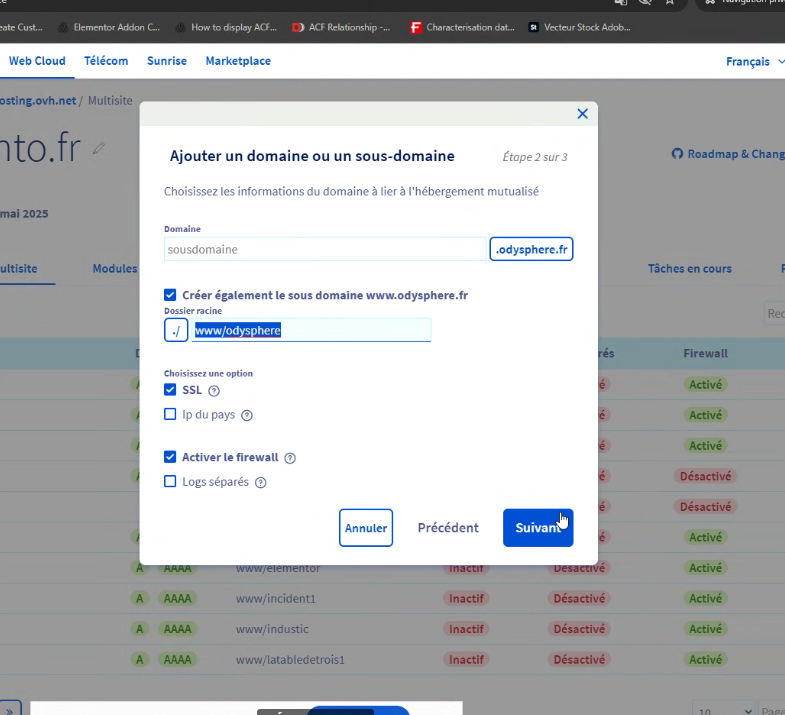Click the Logs séparés help icon

[261, 483]
